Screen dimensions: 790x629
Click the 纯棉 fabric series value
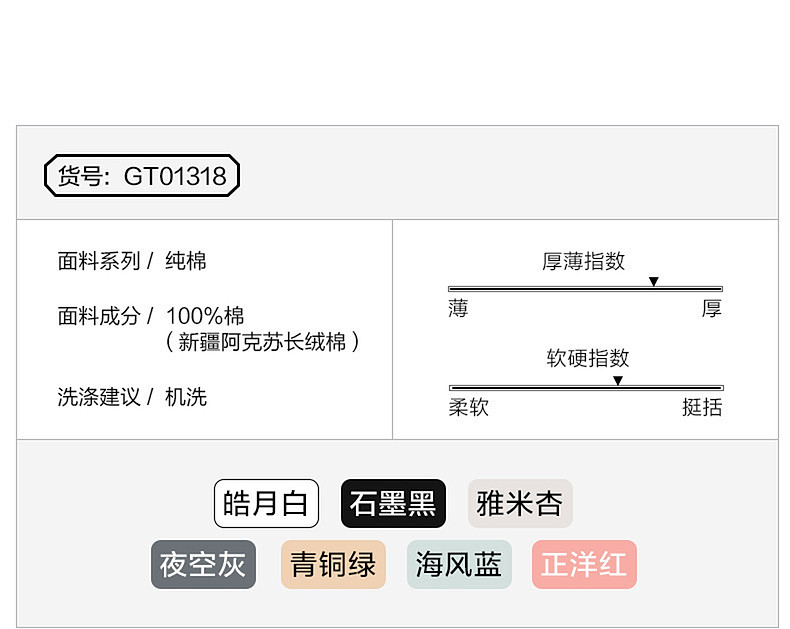[x=186, y=262]
